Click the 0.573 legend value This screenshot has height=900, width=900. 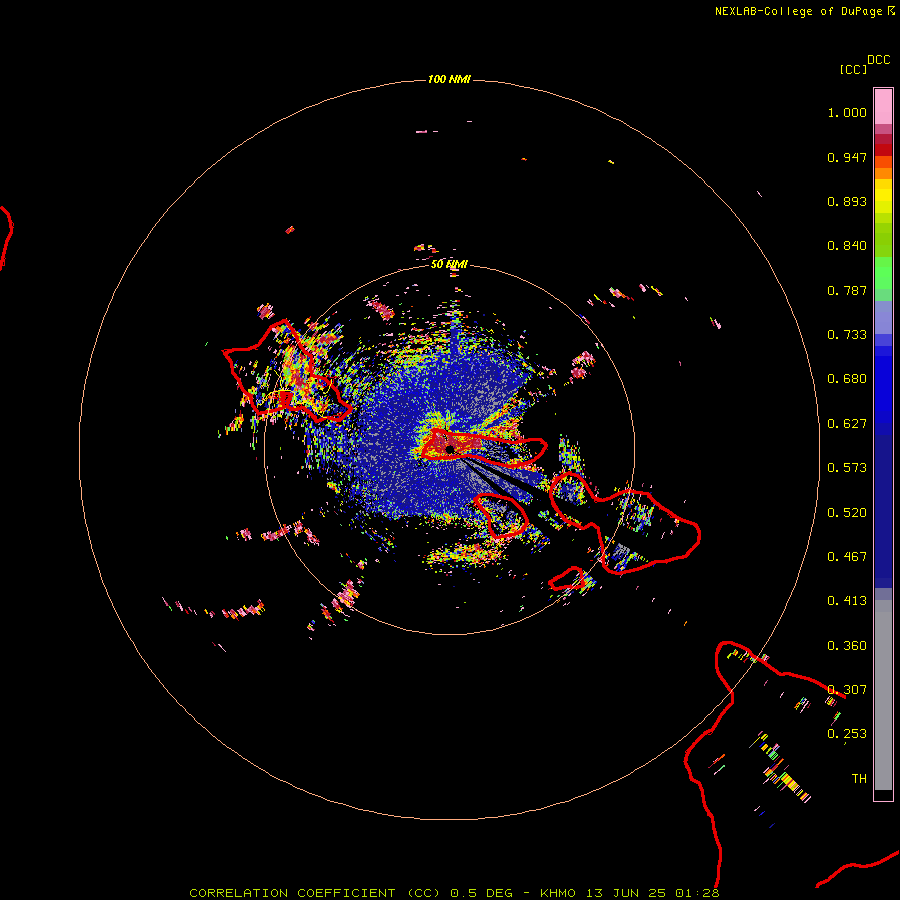[847, 468]
